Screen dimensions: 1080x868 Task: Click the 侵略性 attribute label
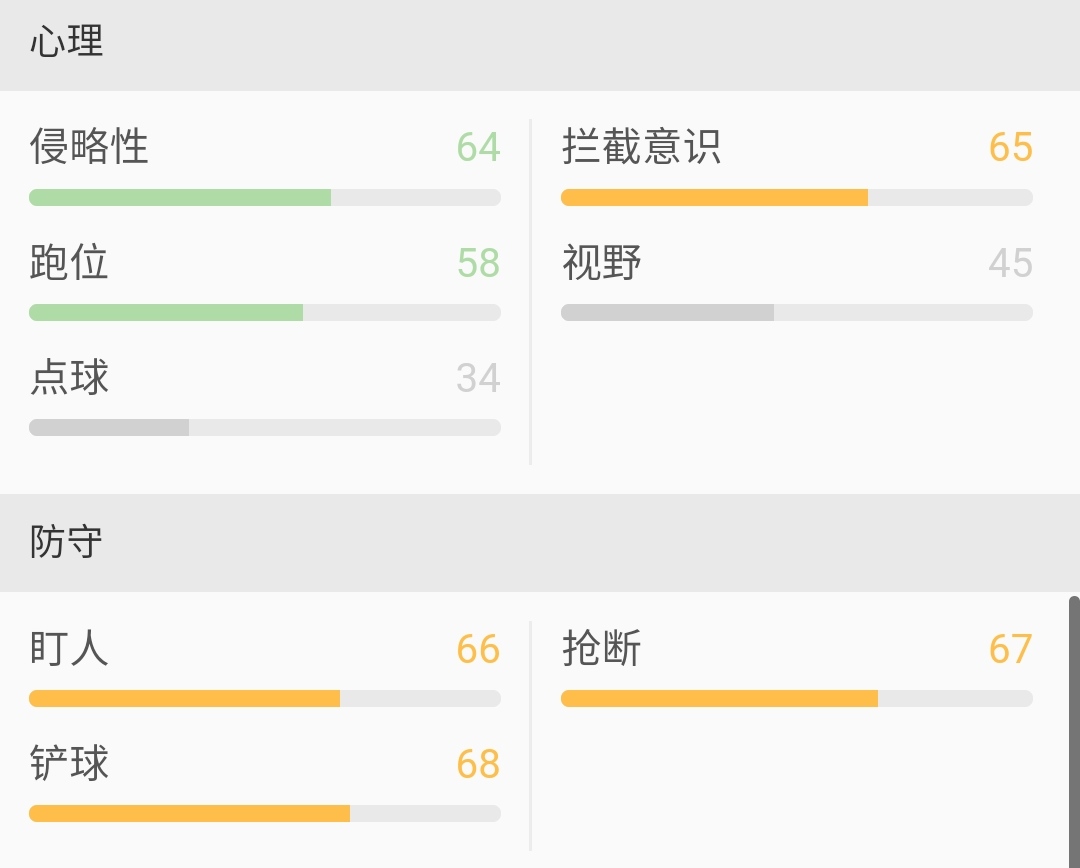tap(90, 147)
